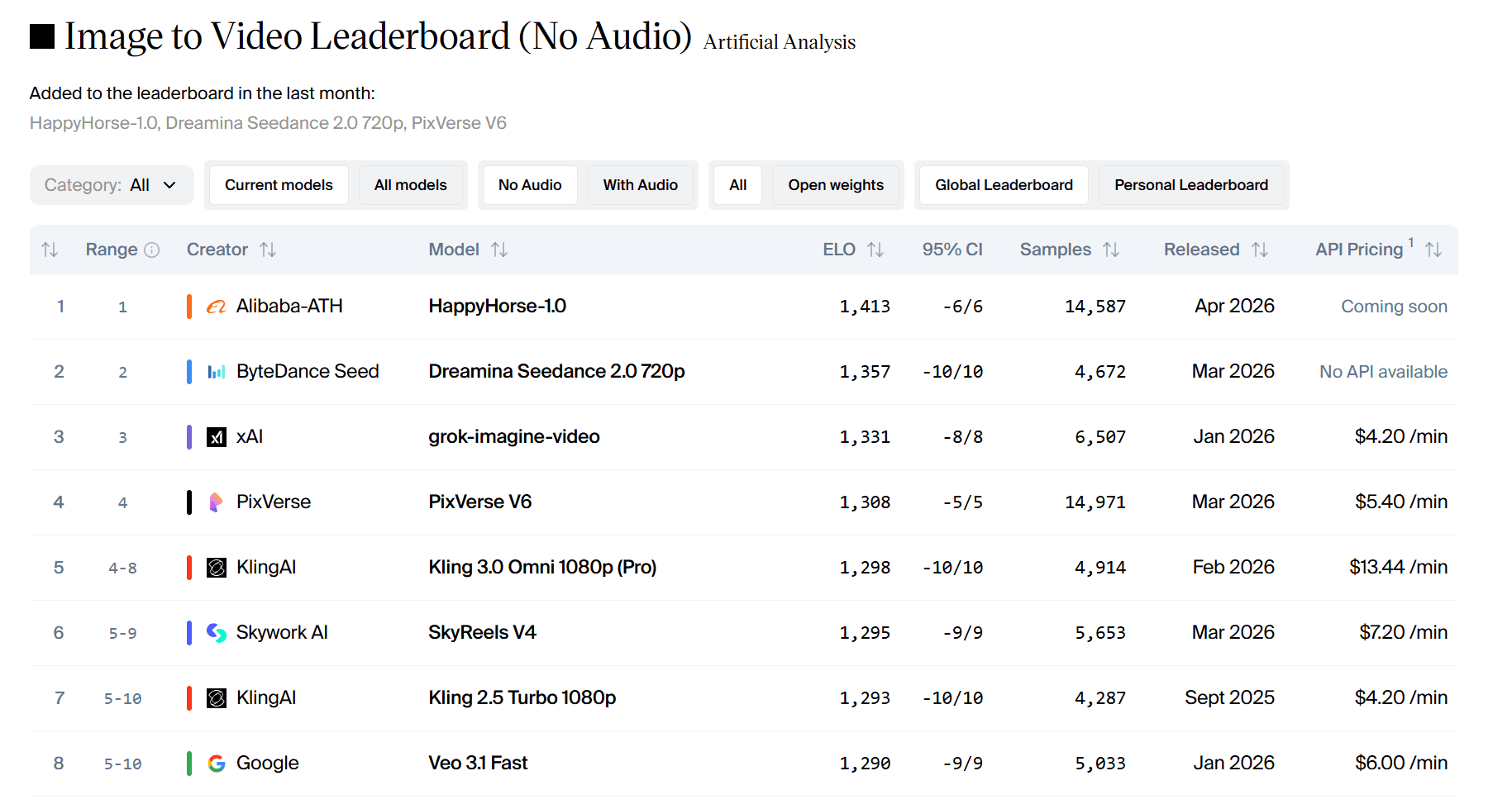Click the Google logo icon
Viewport: 1512px width, 809px height.
[216, 764]
